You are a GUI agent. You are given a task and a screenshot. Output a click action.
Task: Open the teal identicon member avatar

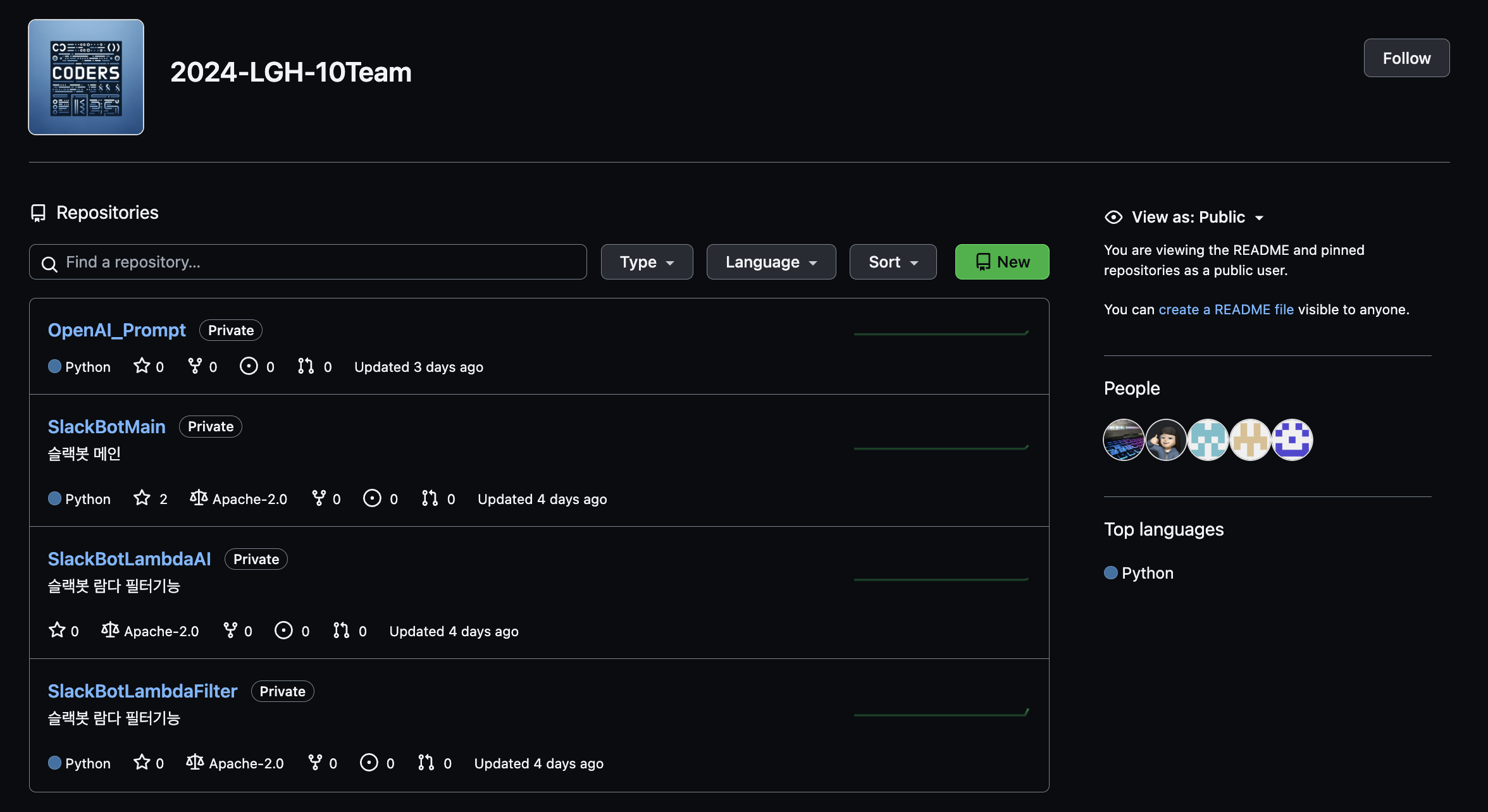(x=1208, y=440)
